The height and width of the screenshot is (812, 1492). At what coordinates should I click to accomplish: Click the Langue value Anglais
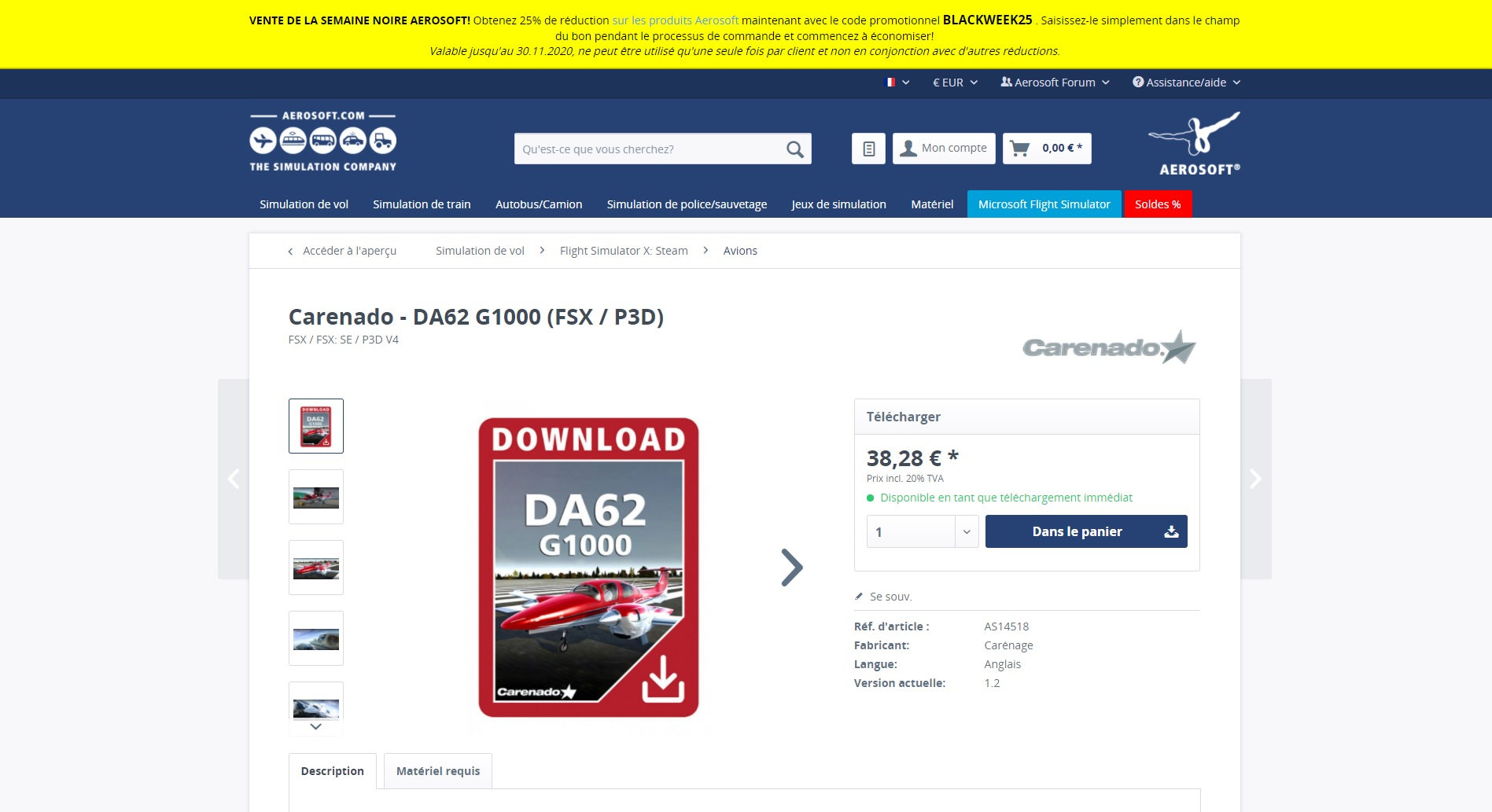[1002, 664]
